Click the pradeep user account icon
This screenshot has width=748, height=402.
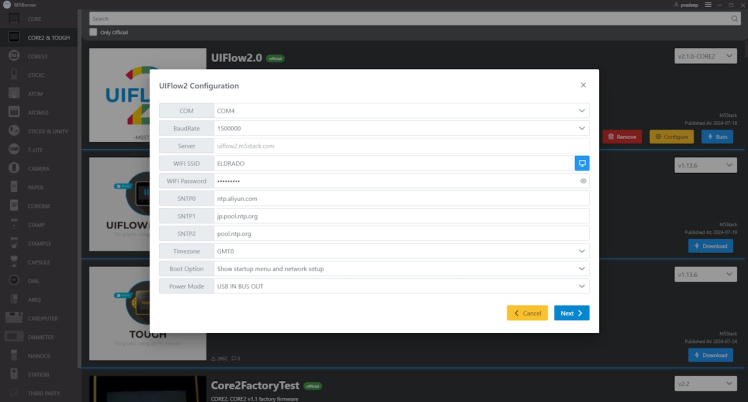[x=676, y=5]
